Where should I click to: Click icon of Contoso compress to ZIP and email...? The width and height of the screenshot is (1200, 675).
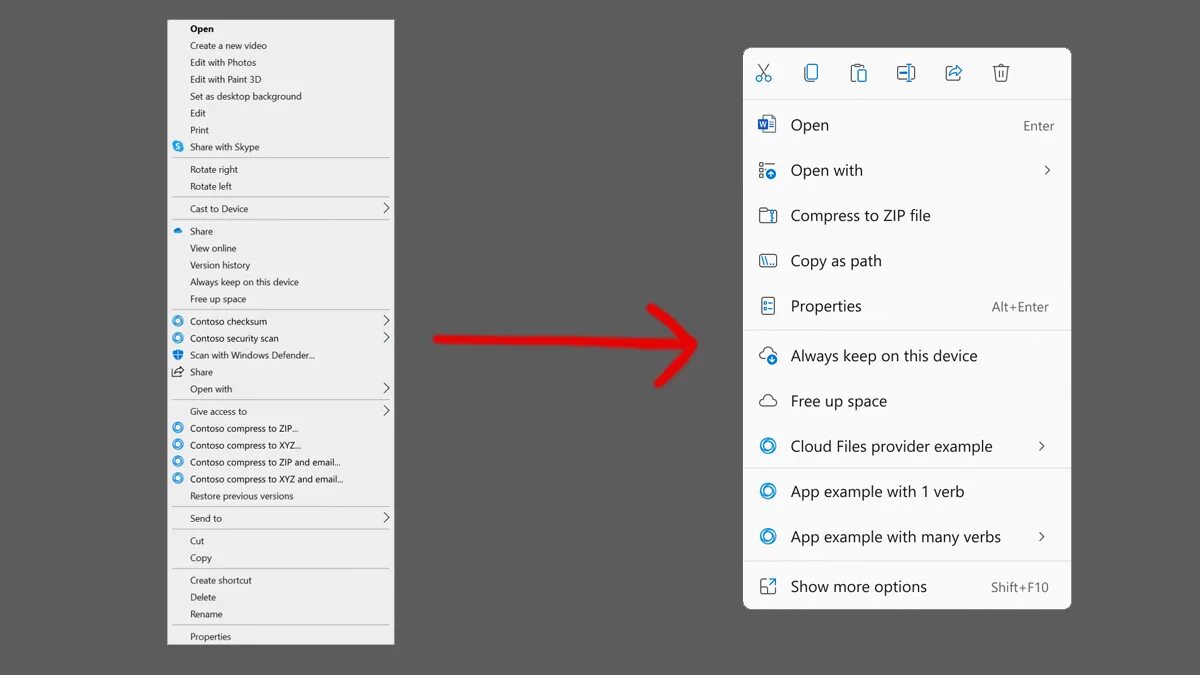(178, 462)
